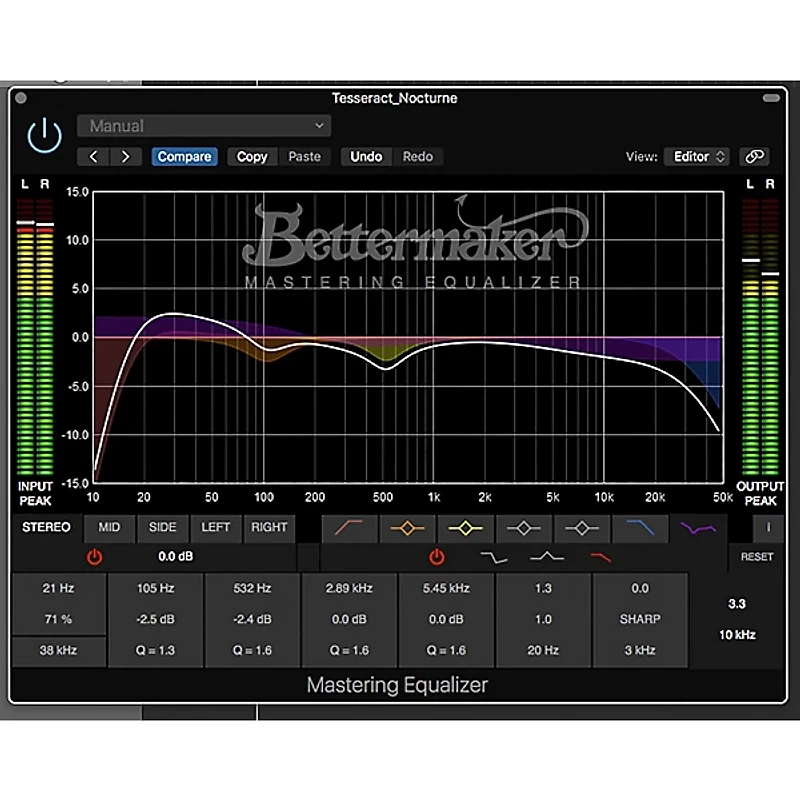Open the Manual preset dropdown
The width and height of the screenshot is (800, 800).
point(204,126)
